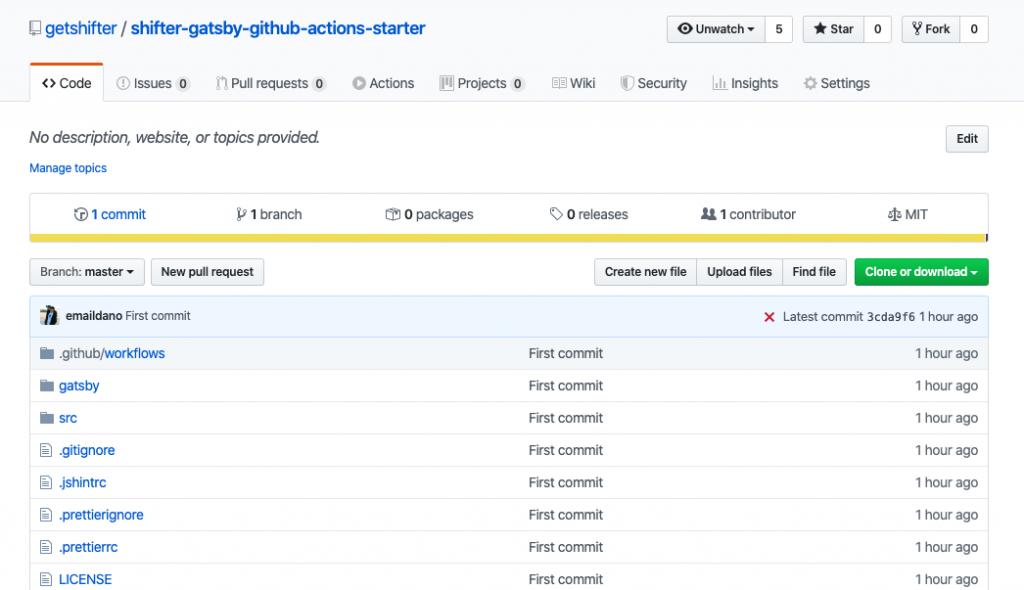
Task: Open the Projects tab
Action: pos(482,84)
